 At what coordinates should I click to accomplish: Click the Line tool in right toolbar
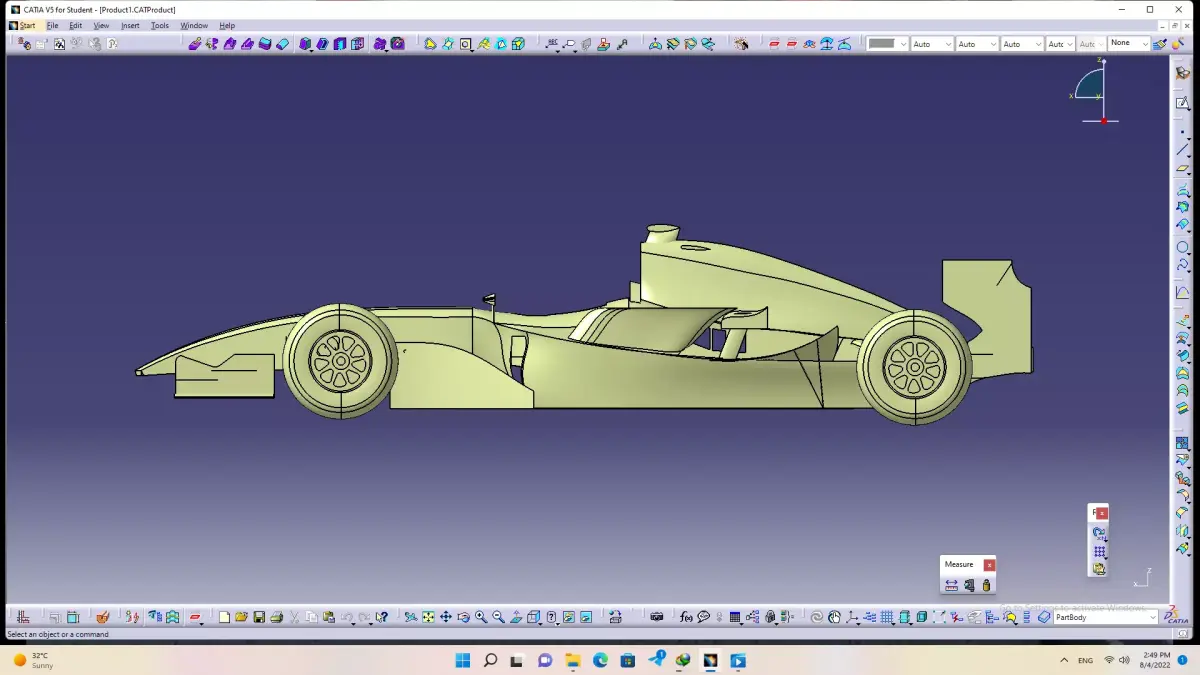coord(1183,150)
